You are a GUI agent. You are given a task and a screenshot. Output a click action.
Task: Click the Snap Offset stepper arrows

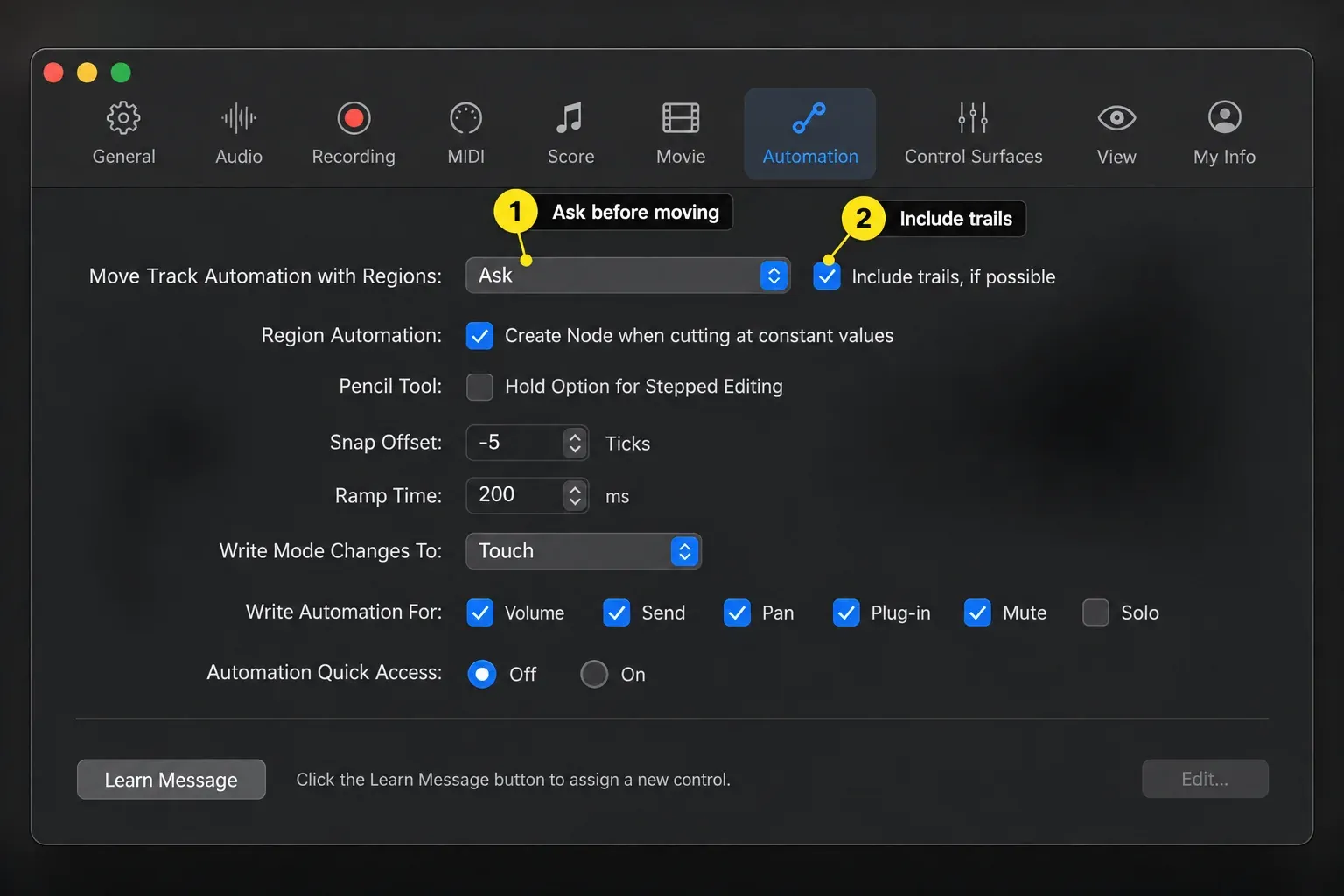pyautogui.click(x=575, y=443)
